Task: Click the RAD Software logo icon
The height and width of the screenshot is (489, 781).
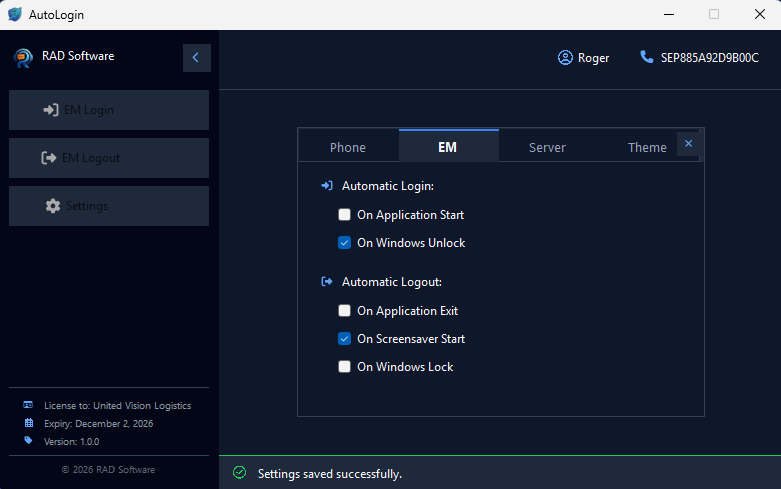Action: (23, 58)
